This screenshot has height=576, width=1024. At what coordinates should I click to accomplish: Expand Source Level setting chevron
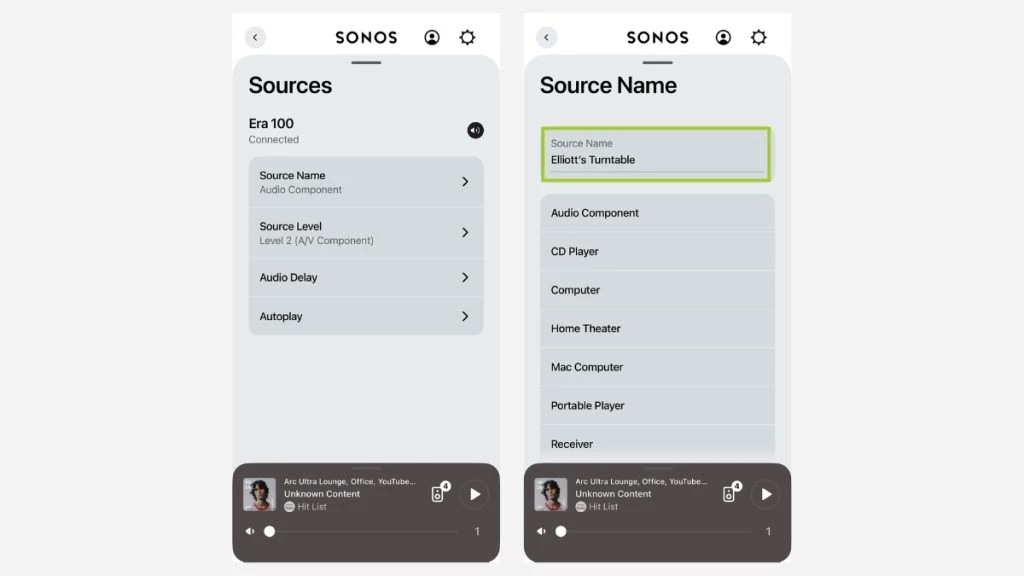click(465, 232)
